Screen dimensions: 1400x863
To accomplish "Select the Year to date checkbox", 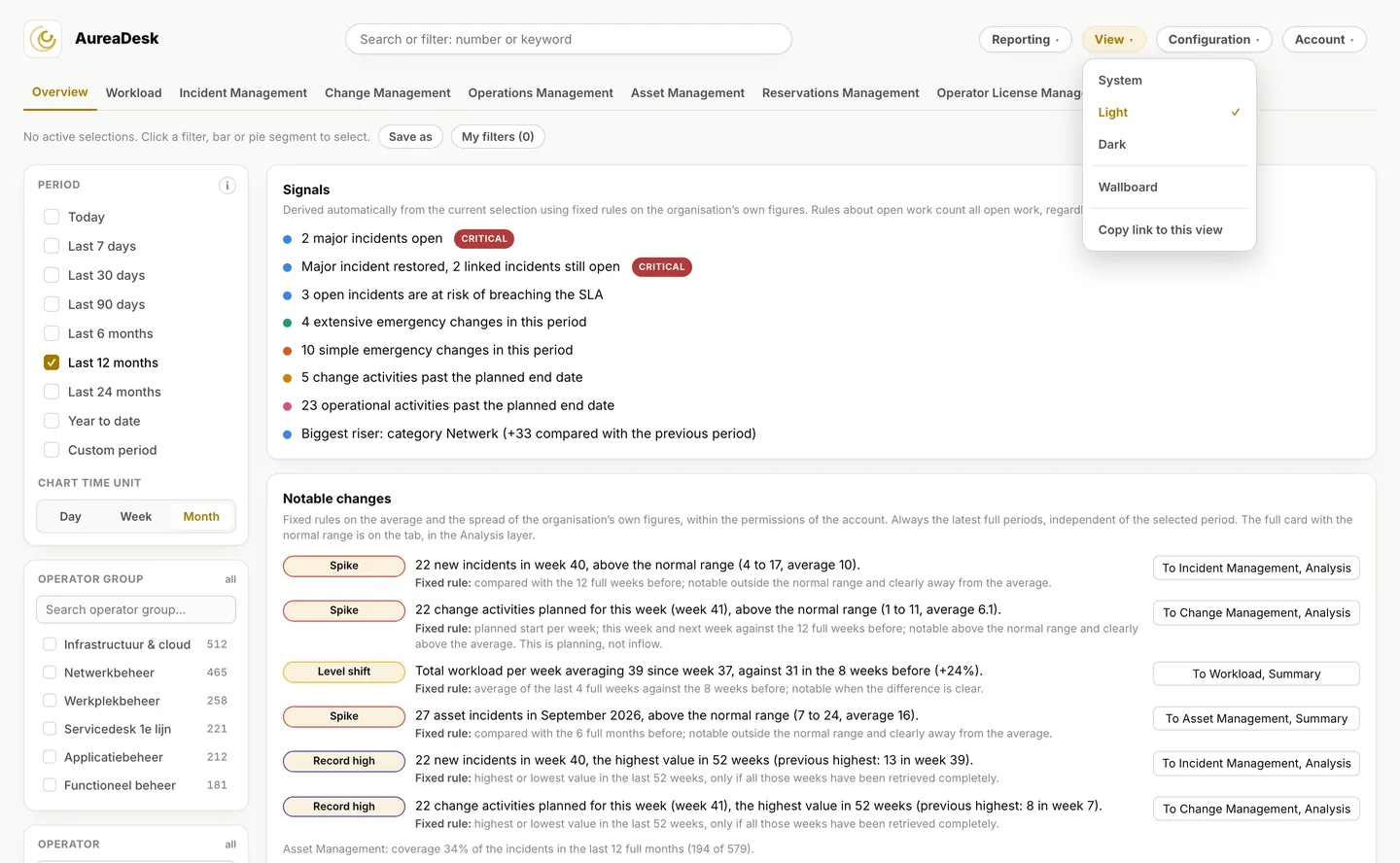I will click(x=52, y=421).
